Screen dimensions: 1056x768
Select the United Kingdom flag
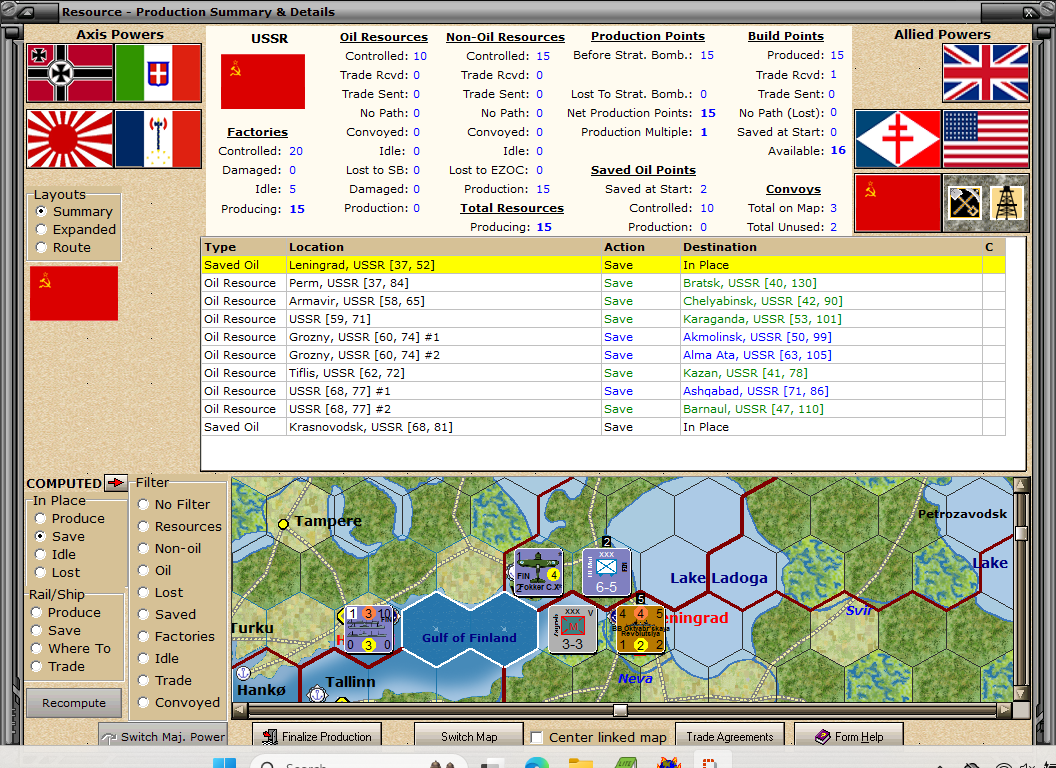(986, 73)
